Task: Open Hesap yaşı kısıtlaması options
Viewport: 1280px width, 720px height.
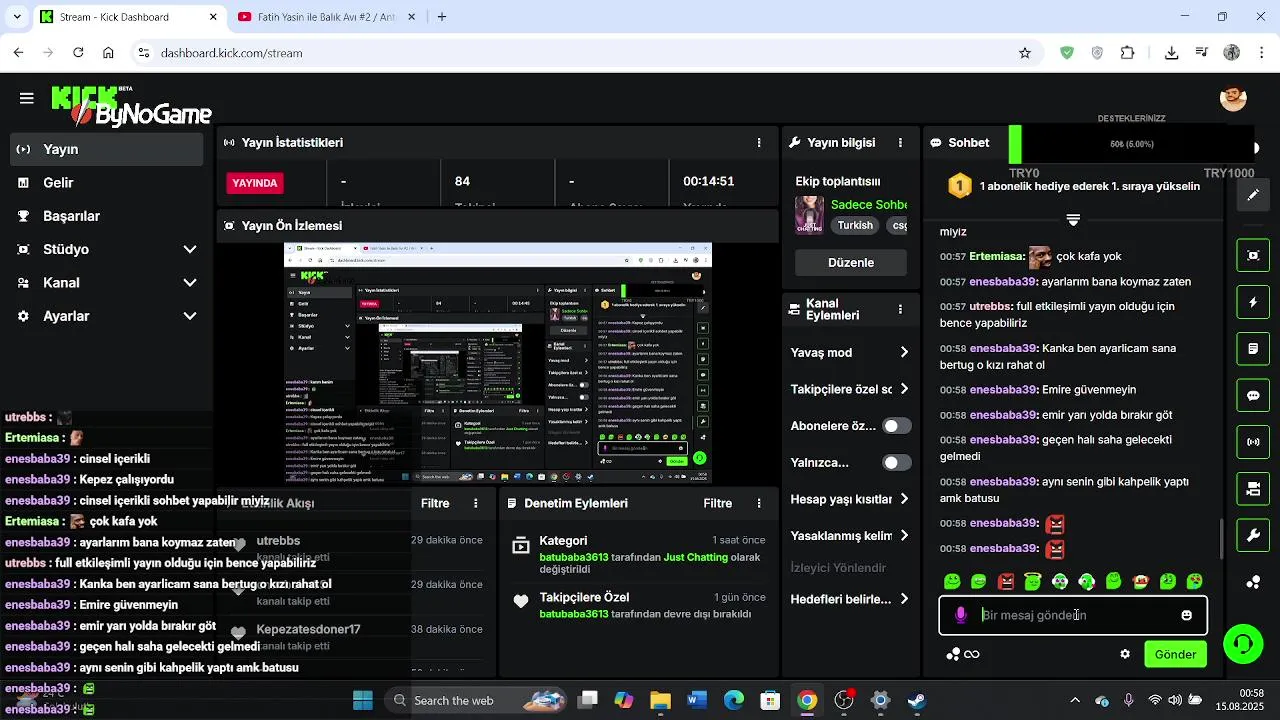Action: click(x=850, y=499)
